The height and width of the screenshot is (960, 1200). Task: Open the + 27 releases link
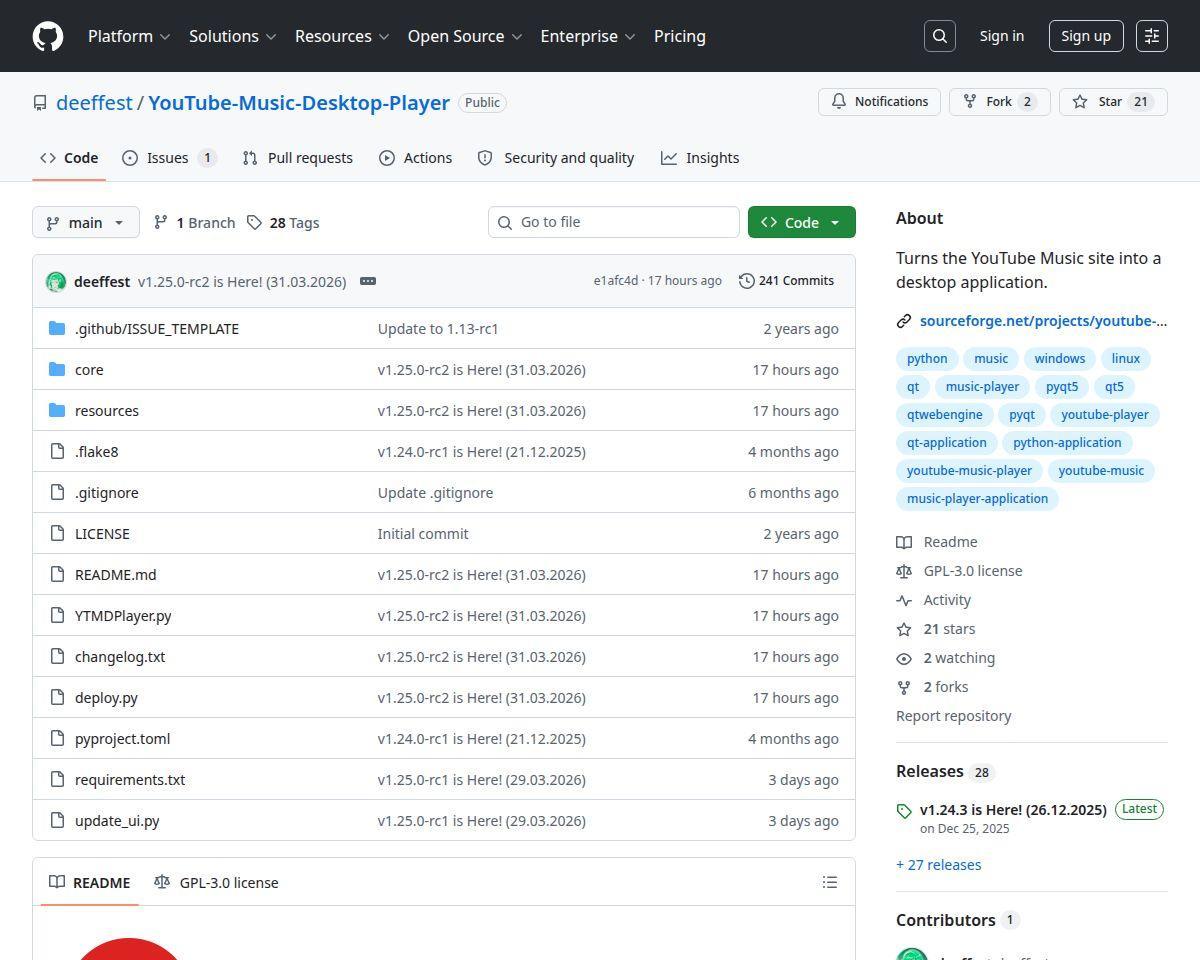tap(939, 865)
